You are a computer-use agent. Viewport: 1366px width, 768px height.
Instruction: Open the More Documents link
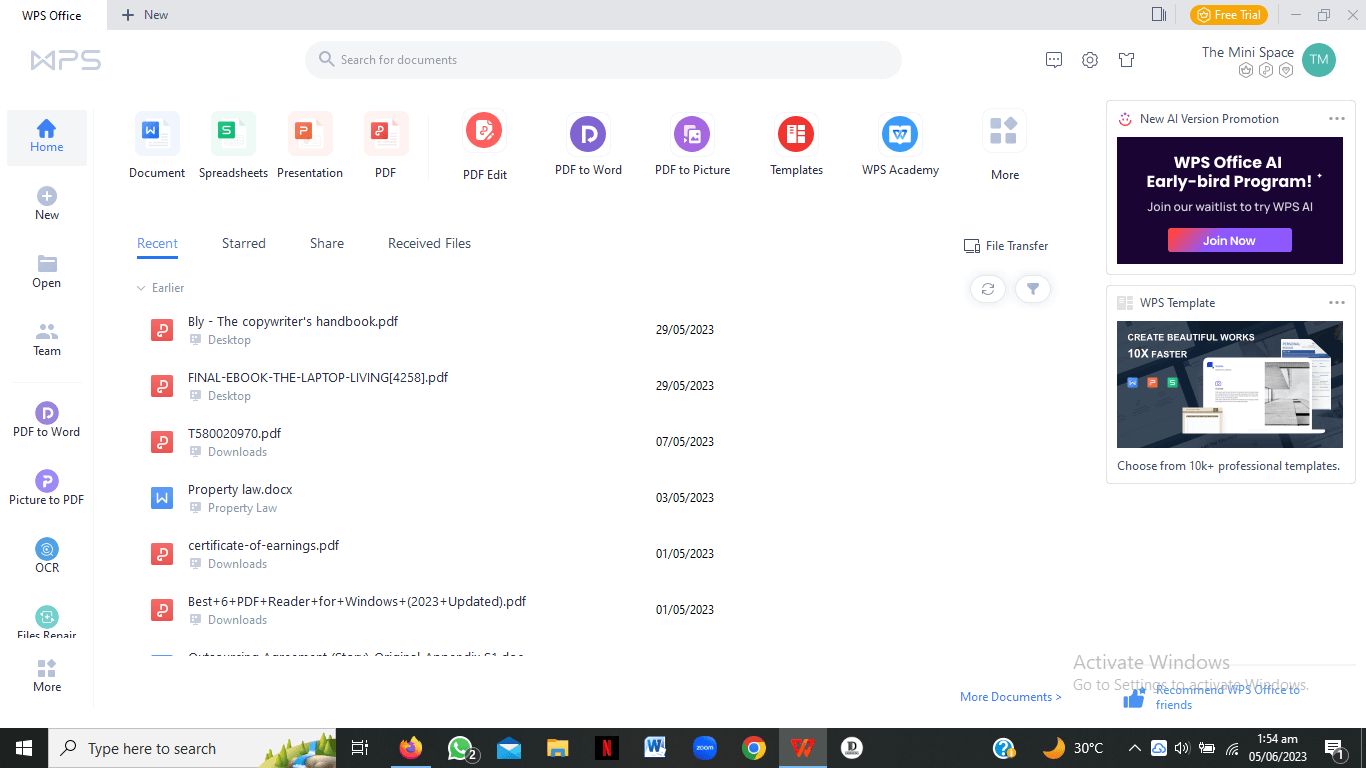(x=1010, y=697)
